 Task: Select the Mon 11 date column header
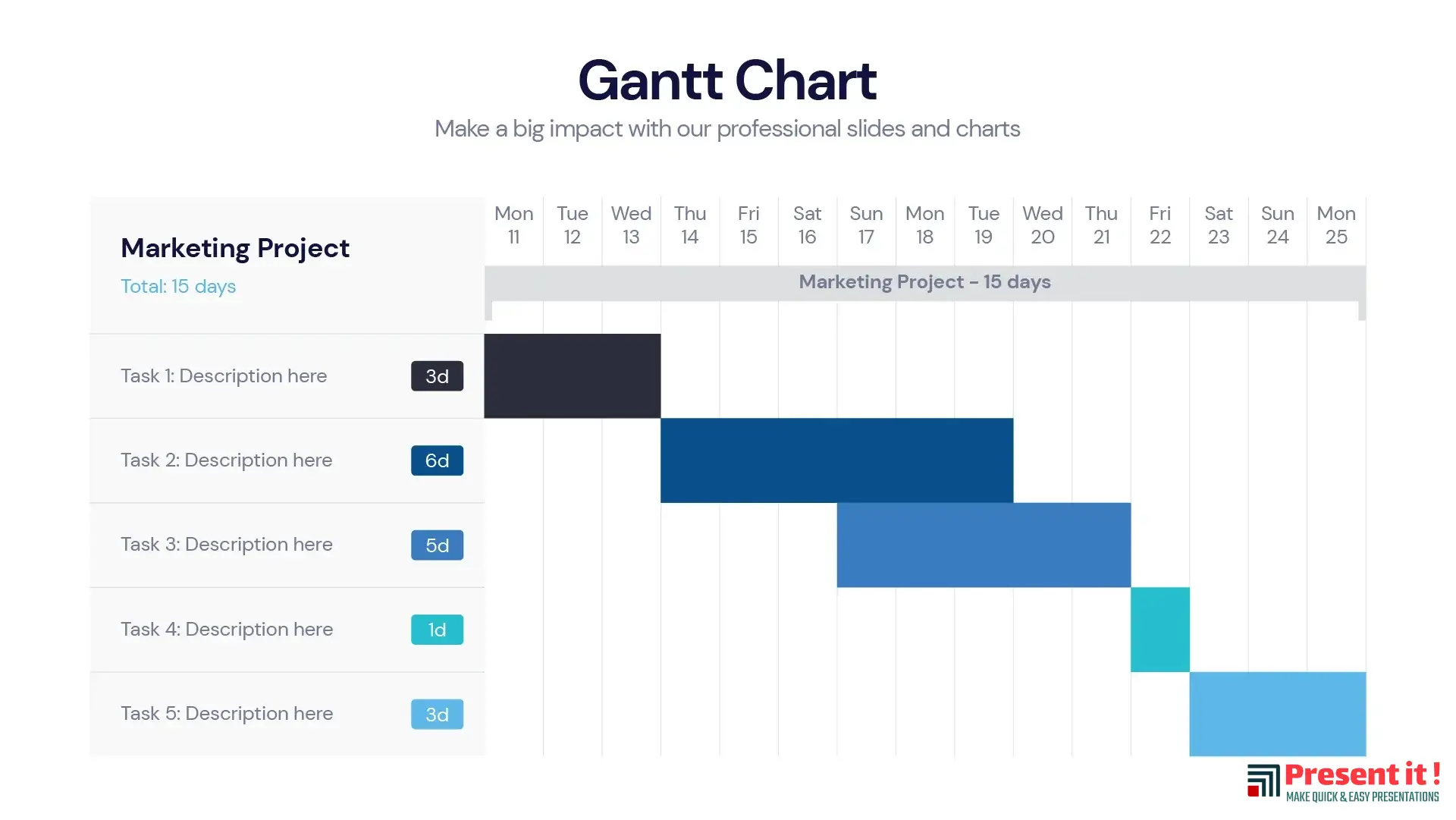(514, 225)
